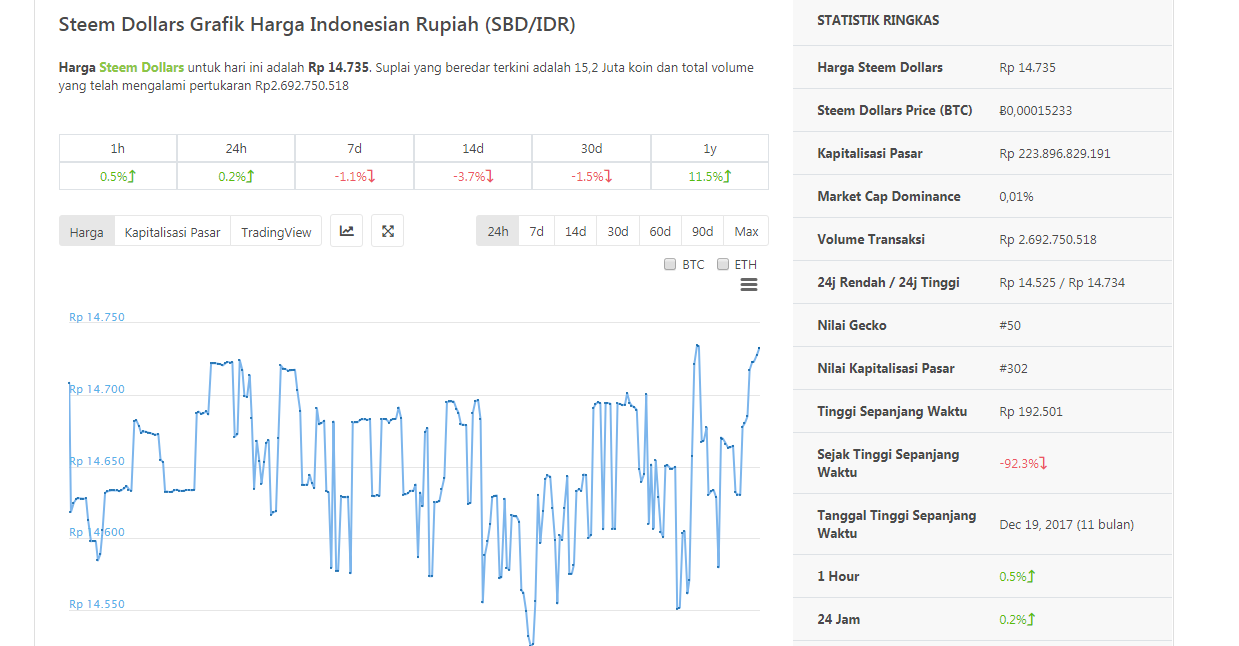Select the 24h chart range
This screenshot has width=1239, height=646.
(x=497, y=231)
